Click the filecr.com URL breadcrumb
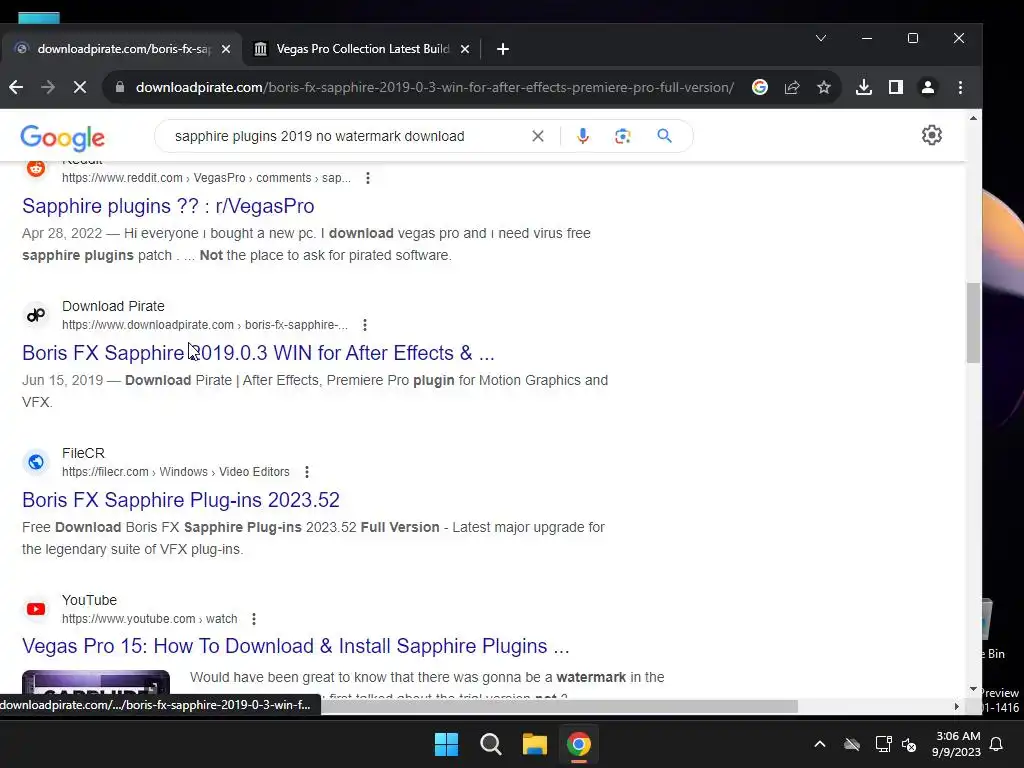Viewport: 1024px width, 768px height. [x=176, y=472]
